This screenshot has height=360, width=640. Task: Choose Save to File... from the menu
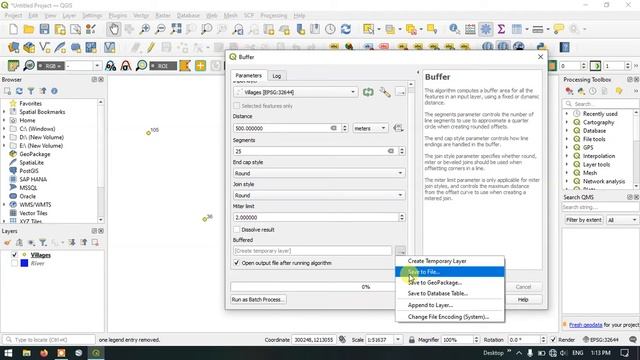click(x=450, y=272)
